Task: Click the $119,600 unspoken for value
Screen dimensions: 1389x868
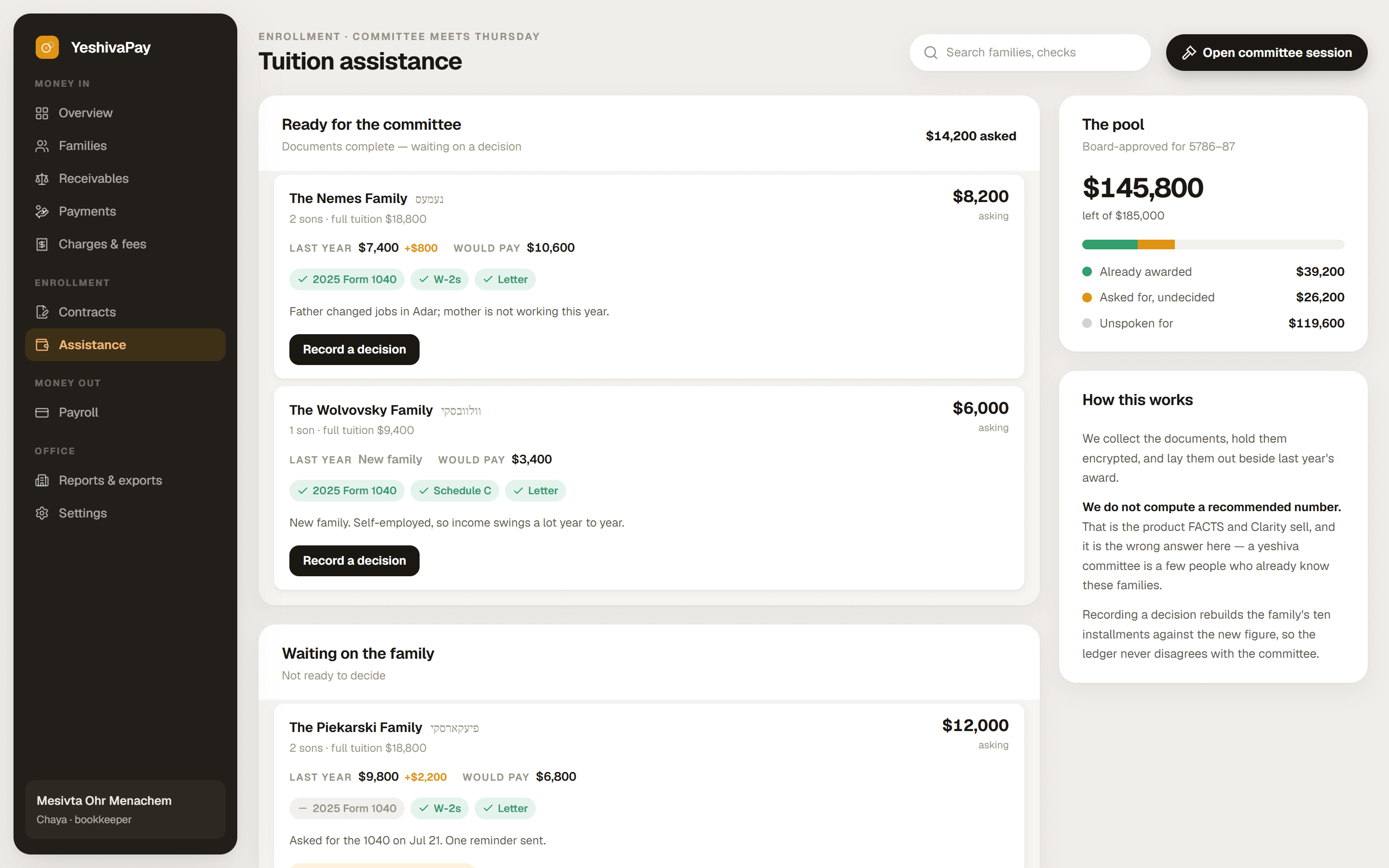Action: click(x=1316, y=323)
